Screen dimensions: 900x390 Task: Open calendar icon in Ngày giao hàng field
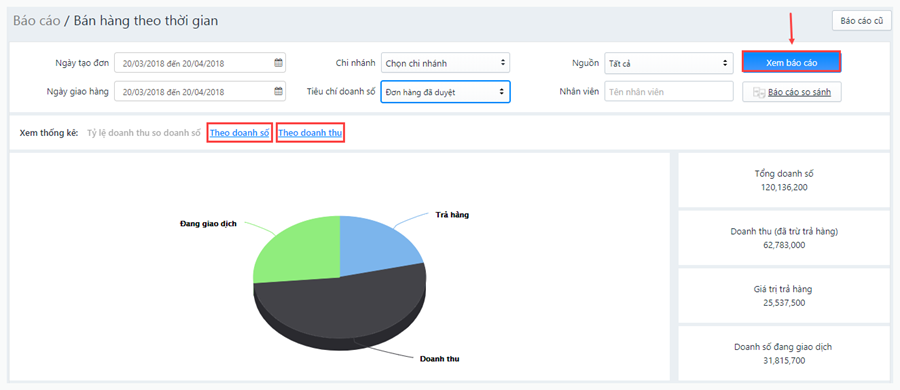(x=278, y=91)
